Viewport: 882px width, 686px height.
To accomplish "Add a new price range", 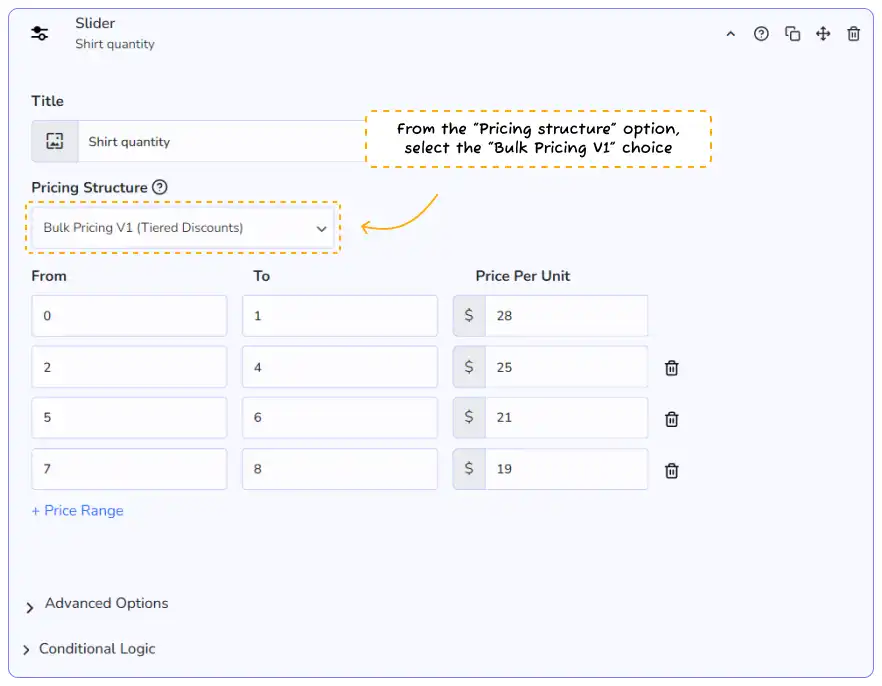I will 78,511.
